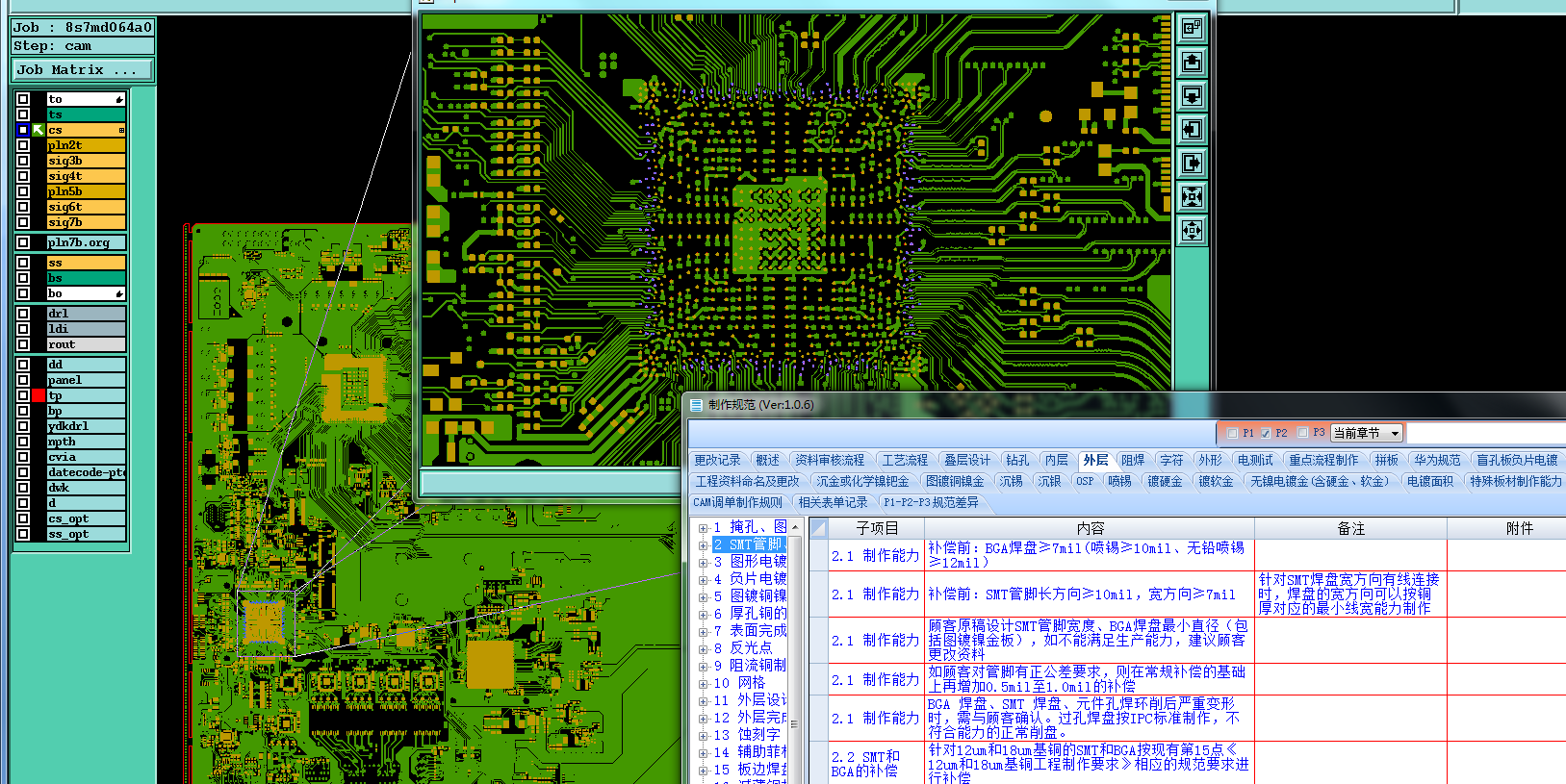Click the pan right arrow icon
Screen dimensions: 1566x784
click(x=1192, y=163)
